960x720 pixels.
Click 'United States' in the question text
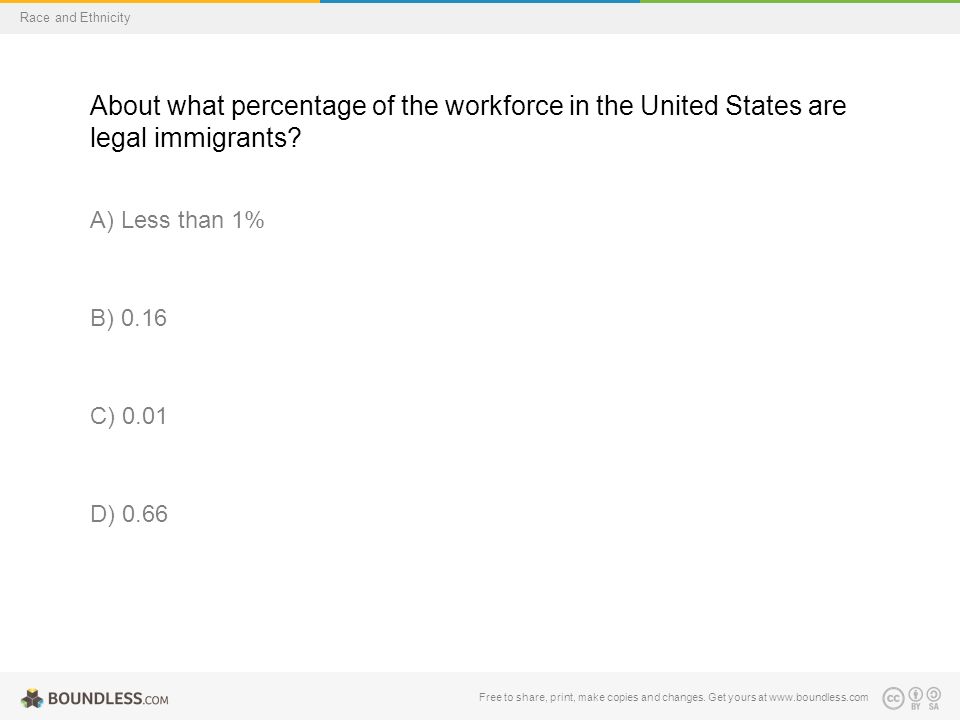[x=721, y=106]
